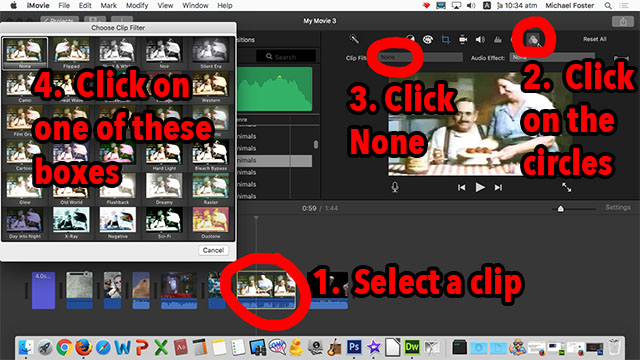Play the movie in viewer
The width and height of the screenshot is (640, 360).
[x=480, y=187]
